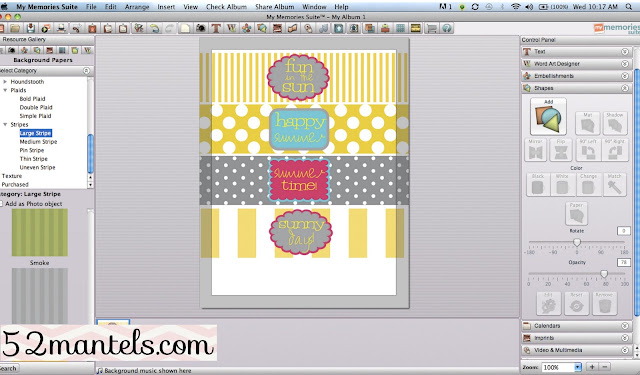Undo the last action
Screen dimensions: 640x375
click(154, 28)
